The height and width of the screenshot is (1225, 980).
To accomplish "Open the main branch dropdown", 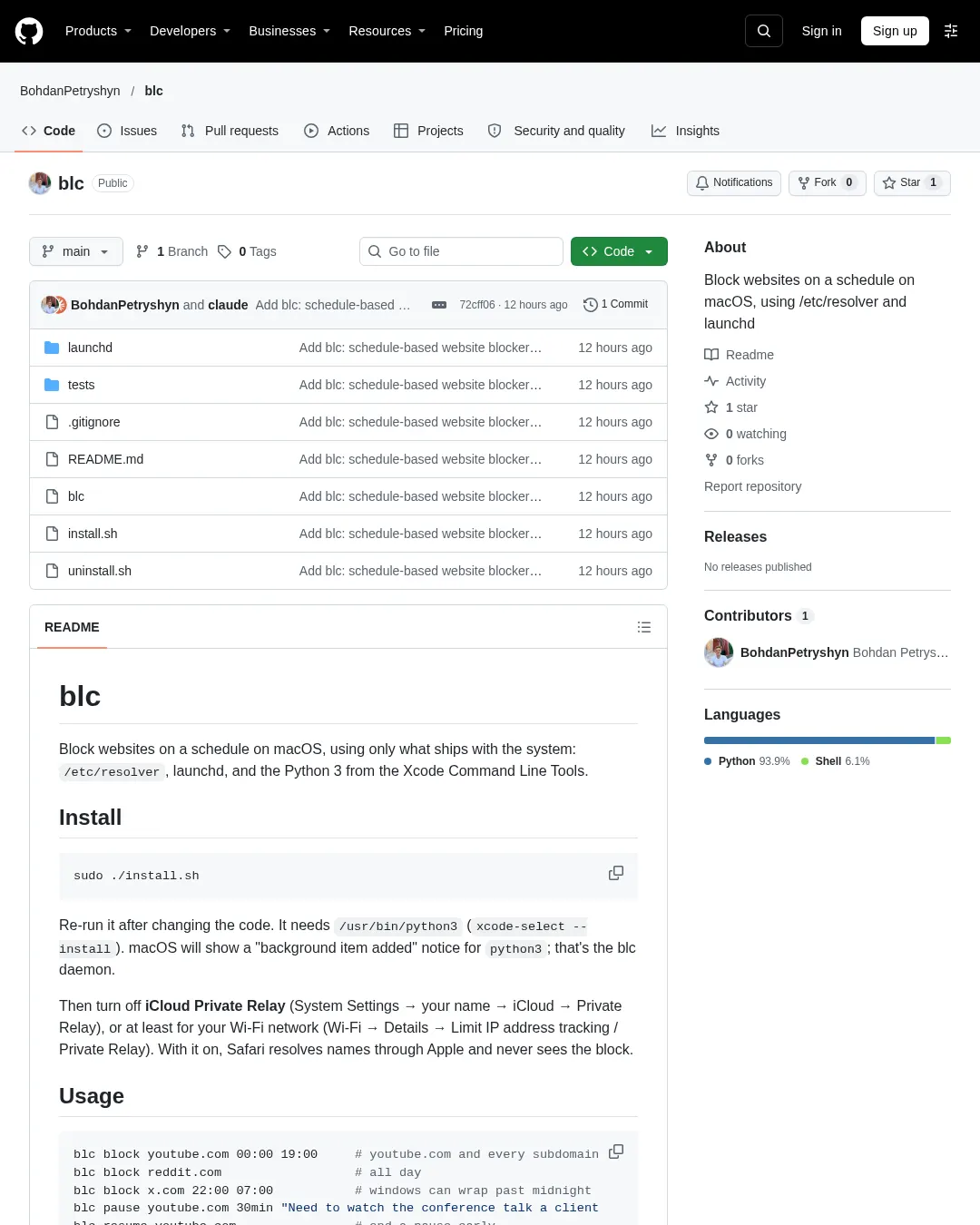I will tap(75, 251).
